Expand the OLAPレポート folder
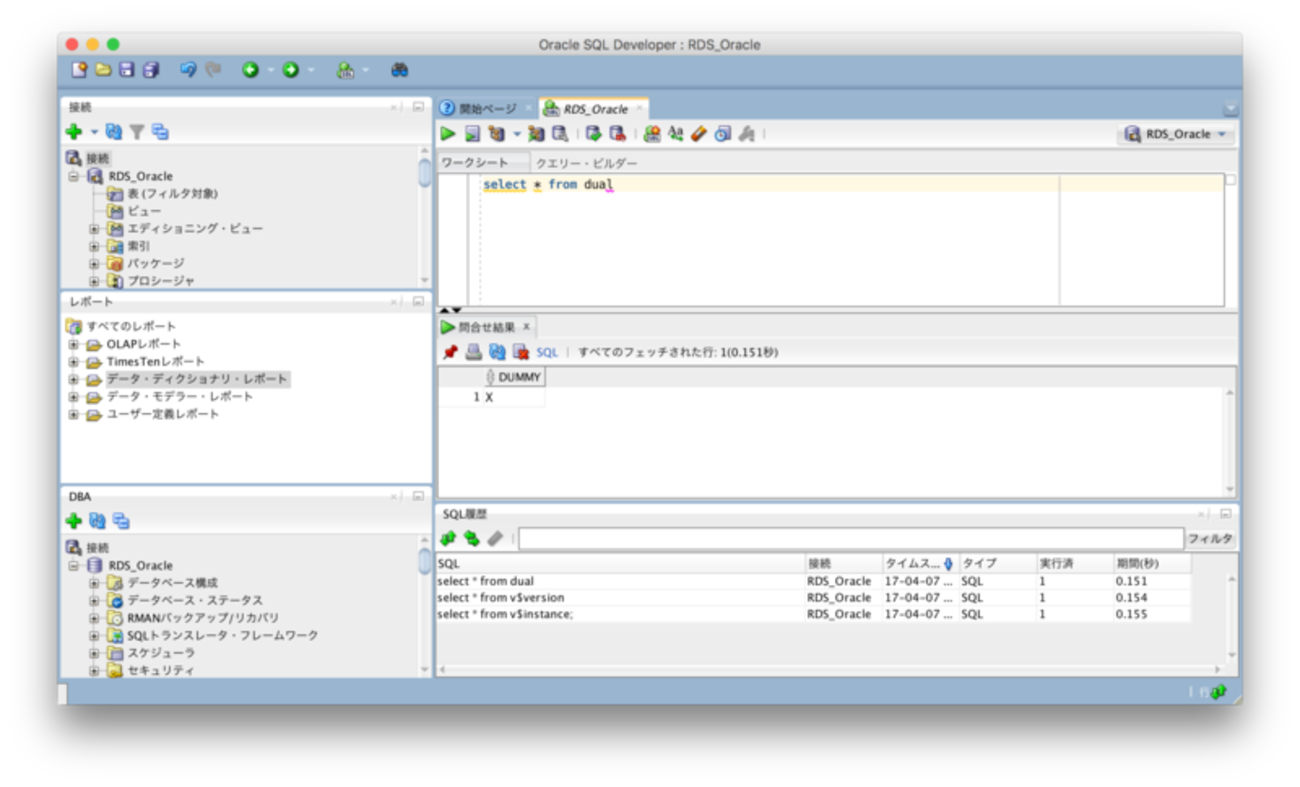This screenshot has width=1300, height=787. point(74,344)
